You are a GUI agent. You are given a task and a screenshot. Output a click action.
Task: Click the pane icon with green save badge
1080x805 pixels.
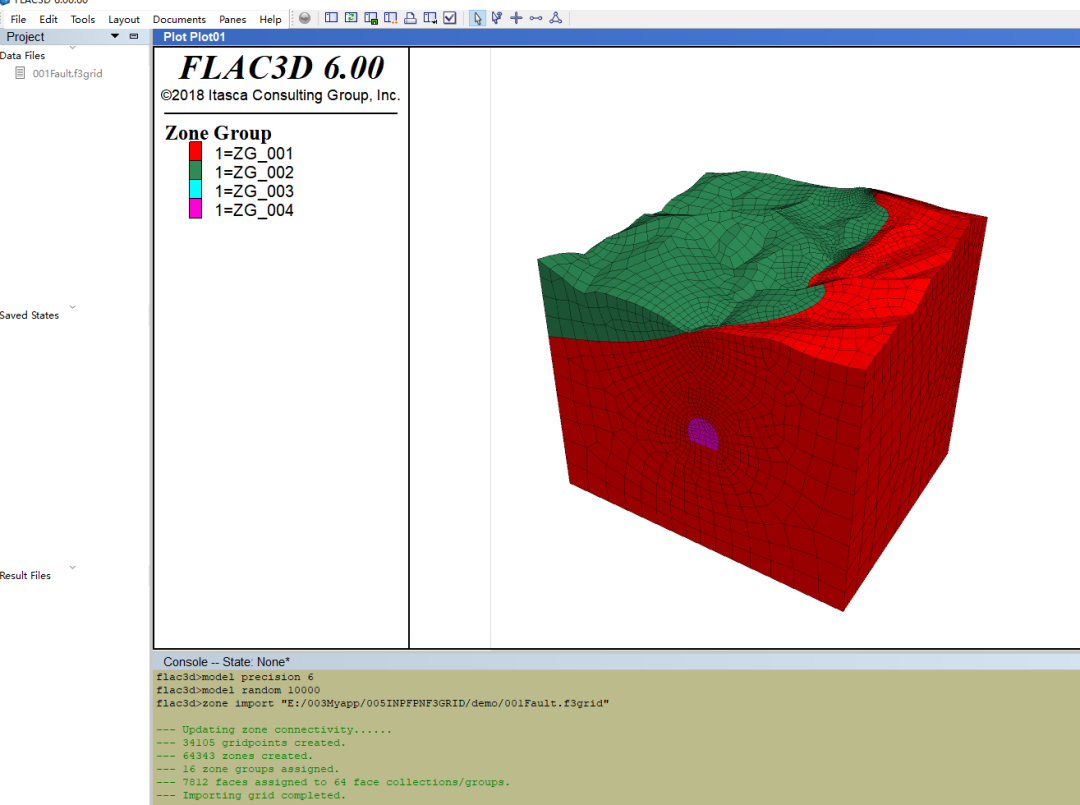371,18
